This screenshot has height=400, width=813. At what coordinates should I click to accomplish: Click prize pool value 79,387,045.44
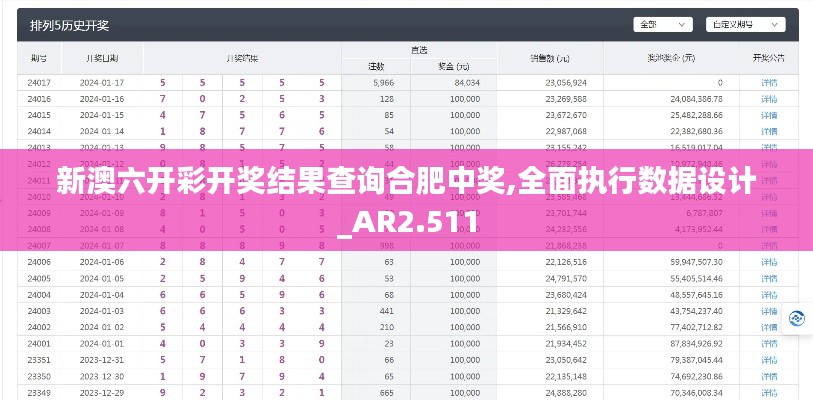pyautogui.click(x=696, y=360)
